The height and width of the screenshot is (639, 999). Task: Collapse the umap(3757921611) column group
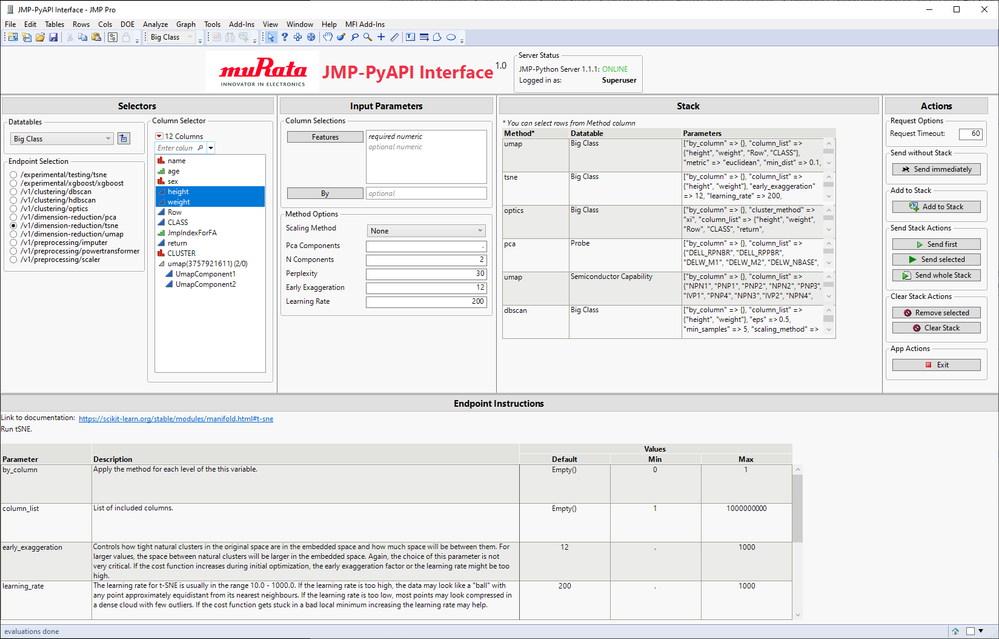pyautogui.click(x=161, y=264)
